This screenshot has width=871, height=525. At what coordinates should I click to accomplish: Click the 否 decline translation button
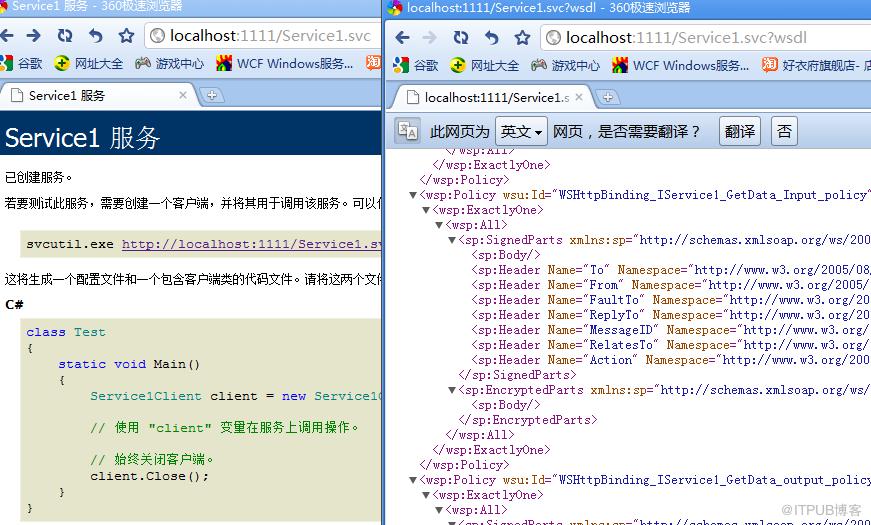click(x=784, y=132)
